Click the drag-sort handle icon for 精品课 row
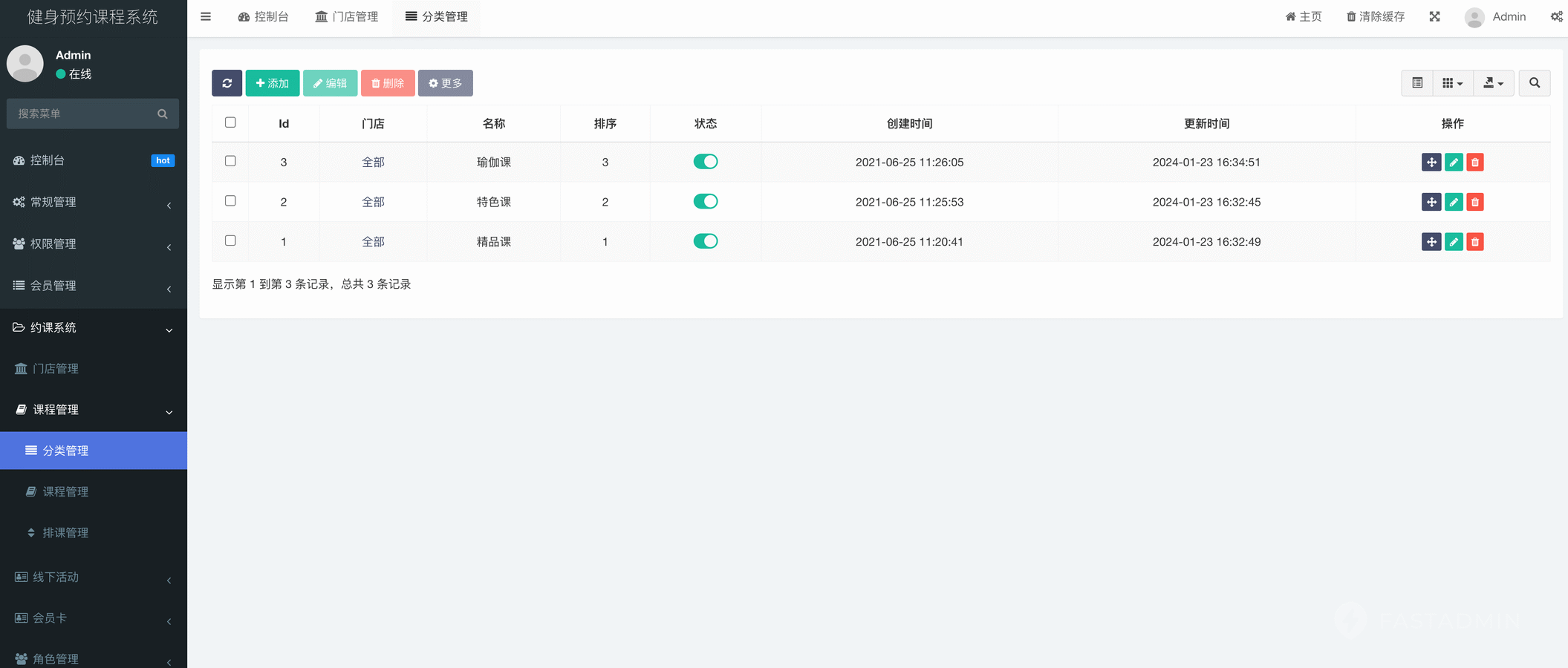1568x668 pixels. [x=1431, y=242]
